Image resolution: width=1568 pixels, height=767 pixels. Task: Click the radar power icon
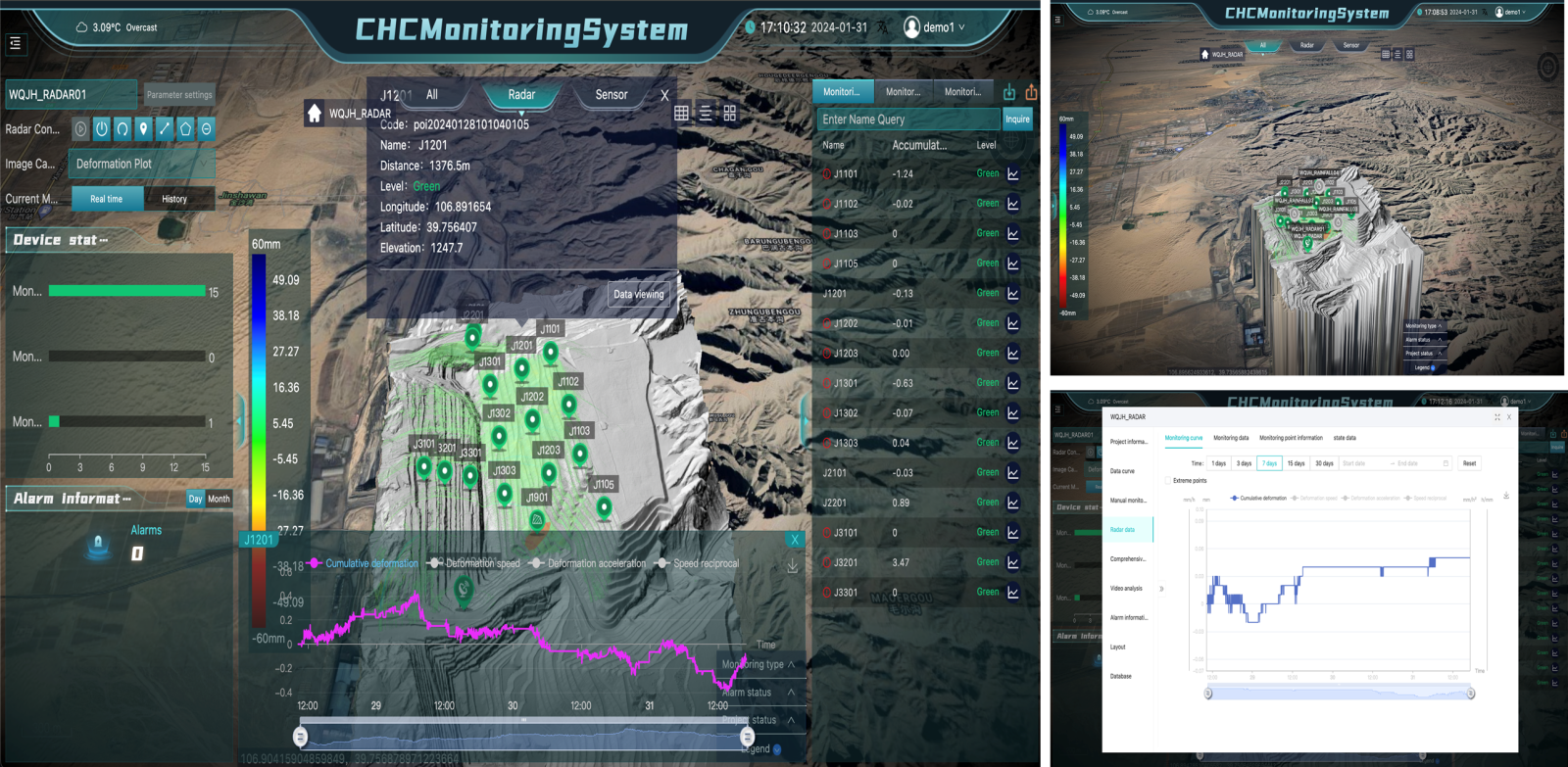pyautogui.click(x=102, y=128)
